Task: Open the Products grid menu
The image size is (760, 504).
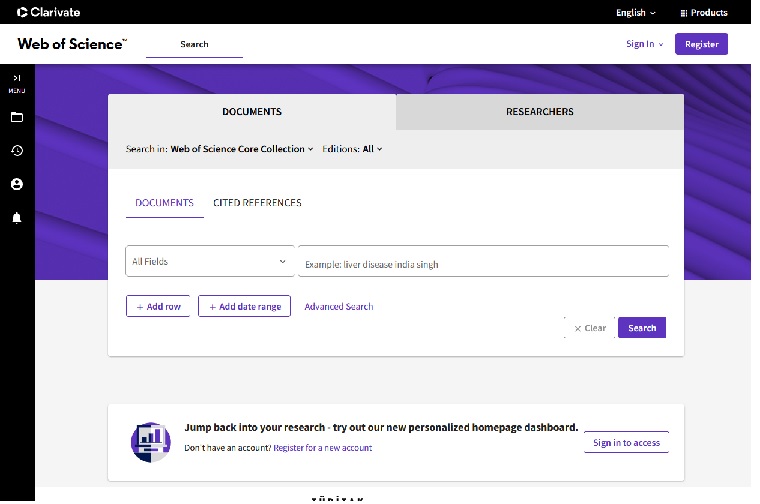Action: (703, 13)
